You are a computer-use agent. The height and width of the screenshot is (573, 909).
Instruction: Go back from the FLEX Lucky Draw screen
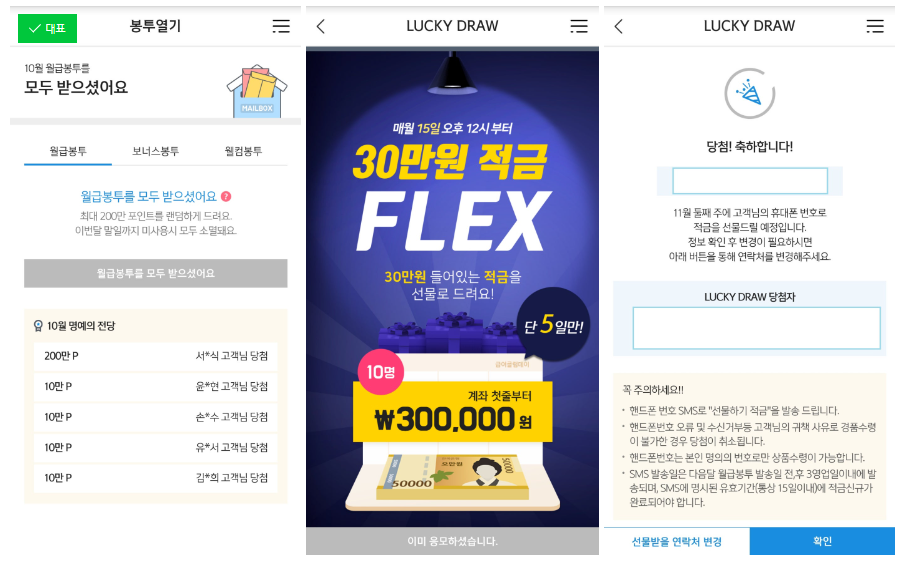[321, 26]
